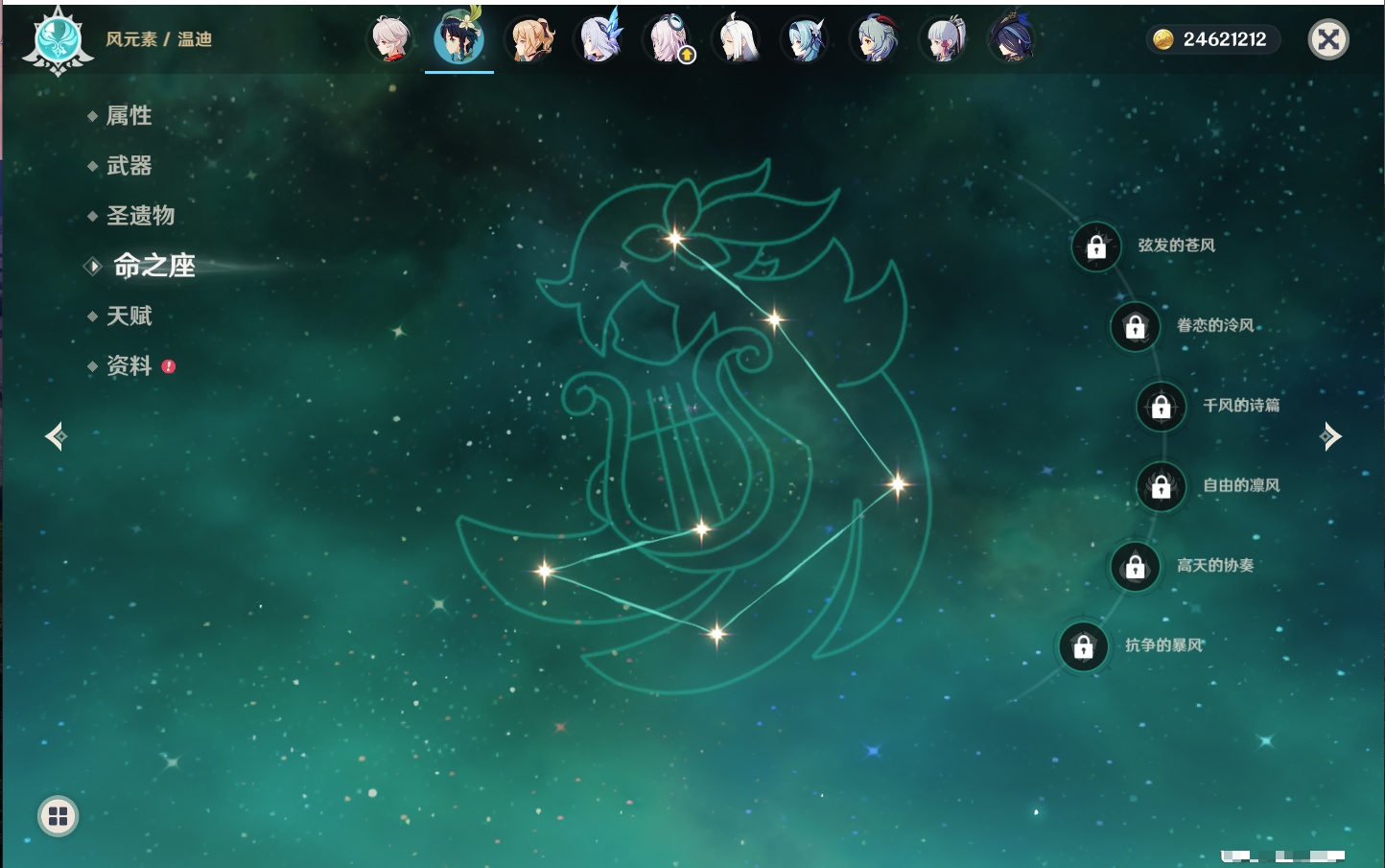Select Kazuha's portrait in character bar
Screen dimensions: 1385x868
click(390, 40)
